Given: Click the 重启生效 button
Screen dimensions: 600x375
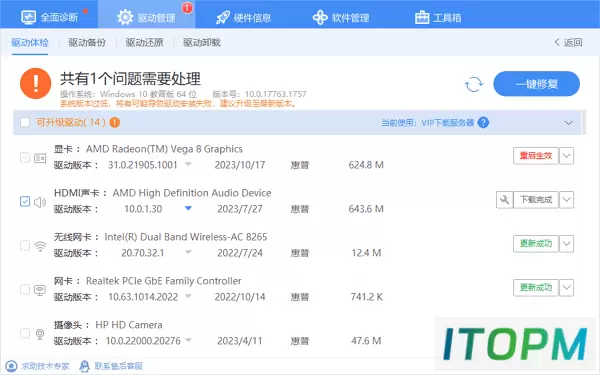Looking at the screenshot, I should point(536,156).
